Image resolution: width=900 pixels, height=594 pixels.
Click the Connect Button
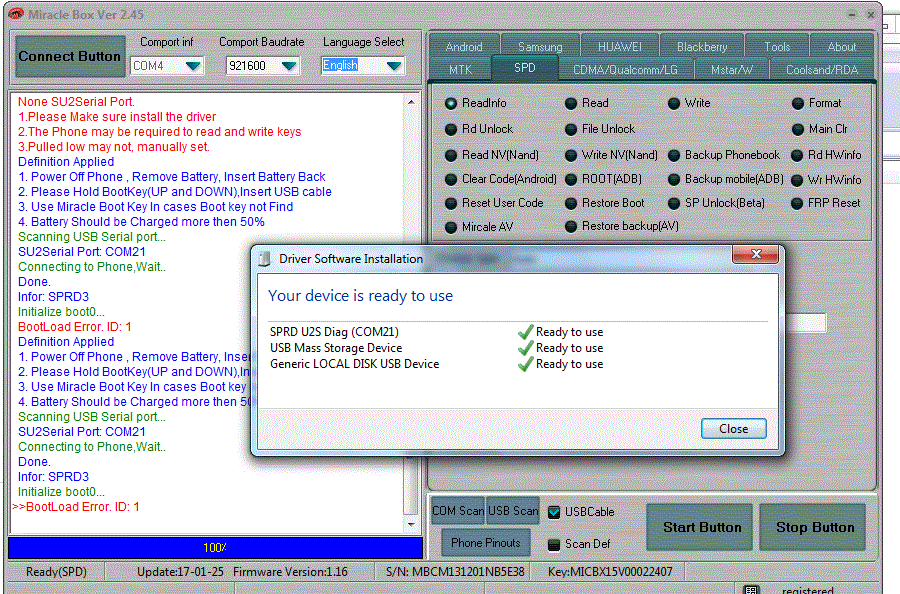[70, 56]
